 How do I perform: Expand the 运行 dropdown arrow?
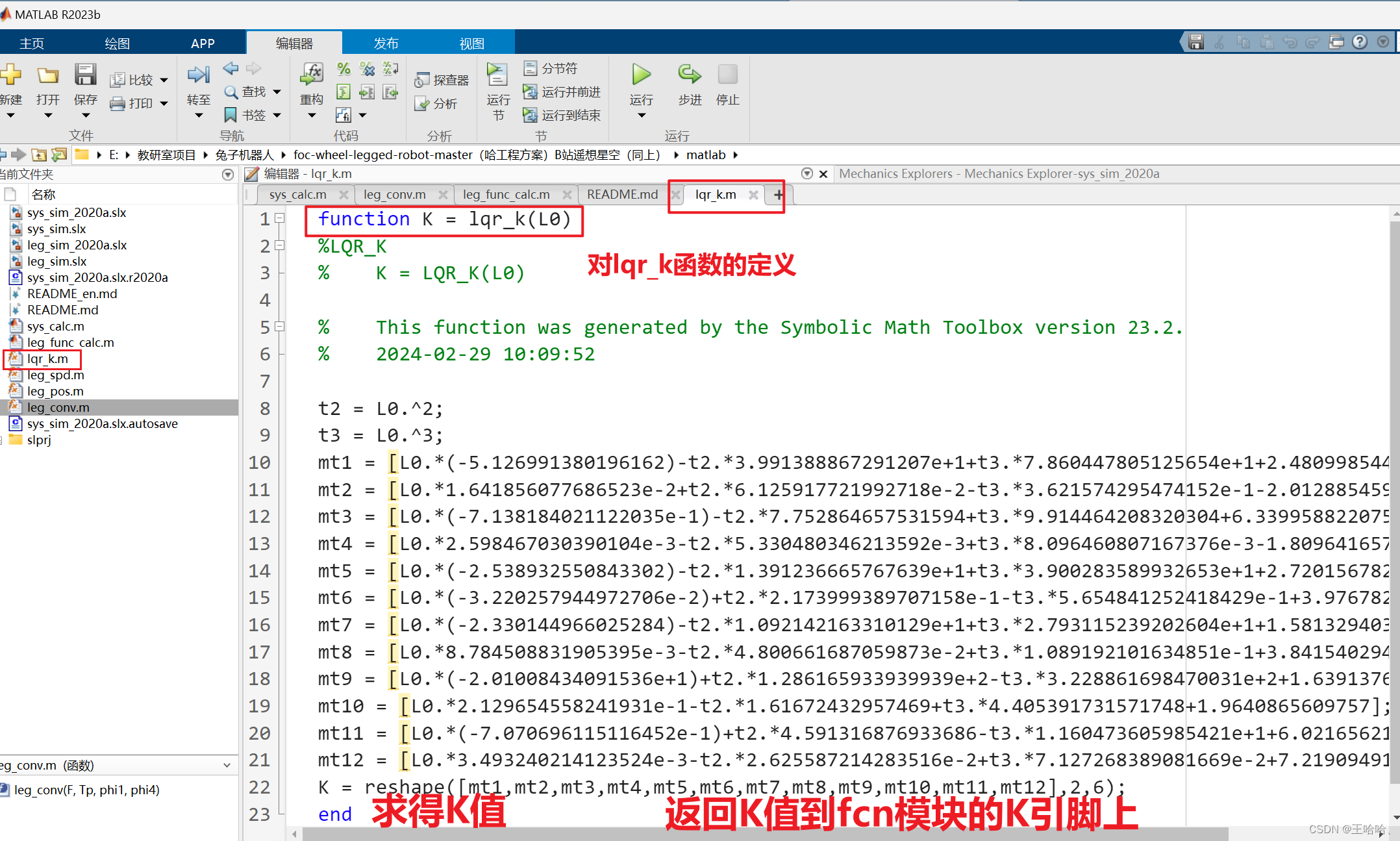pyautogui.click(x=642, y=116)
